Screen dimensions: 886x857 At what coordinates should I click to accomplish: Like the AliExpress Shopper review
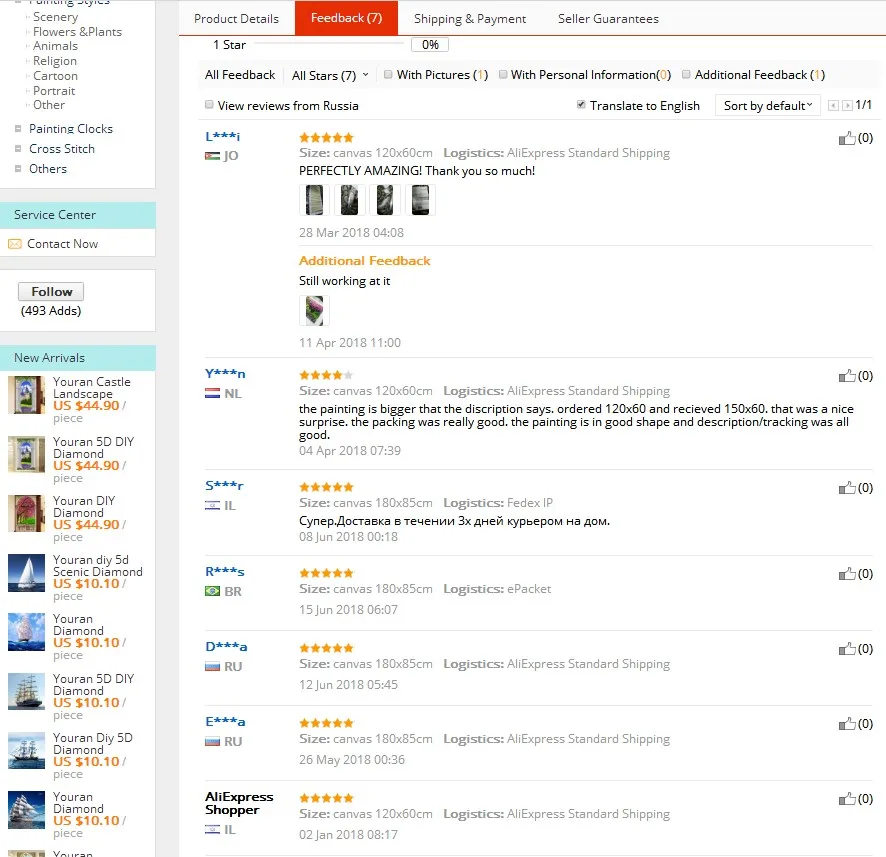tap(846, 799)
